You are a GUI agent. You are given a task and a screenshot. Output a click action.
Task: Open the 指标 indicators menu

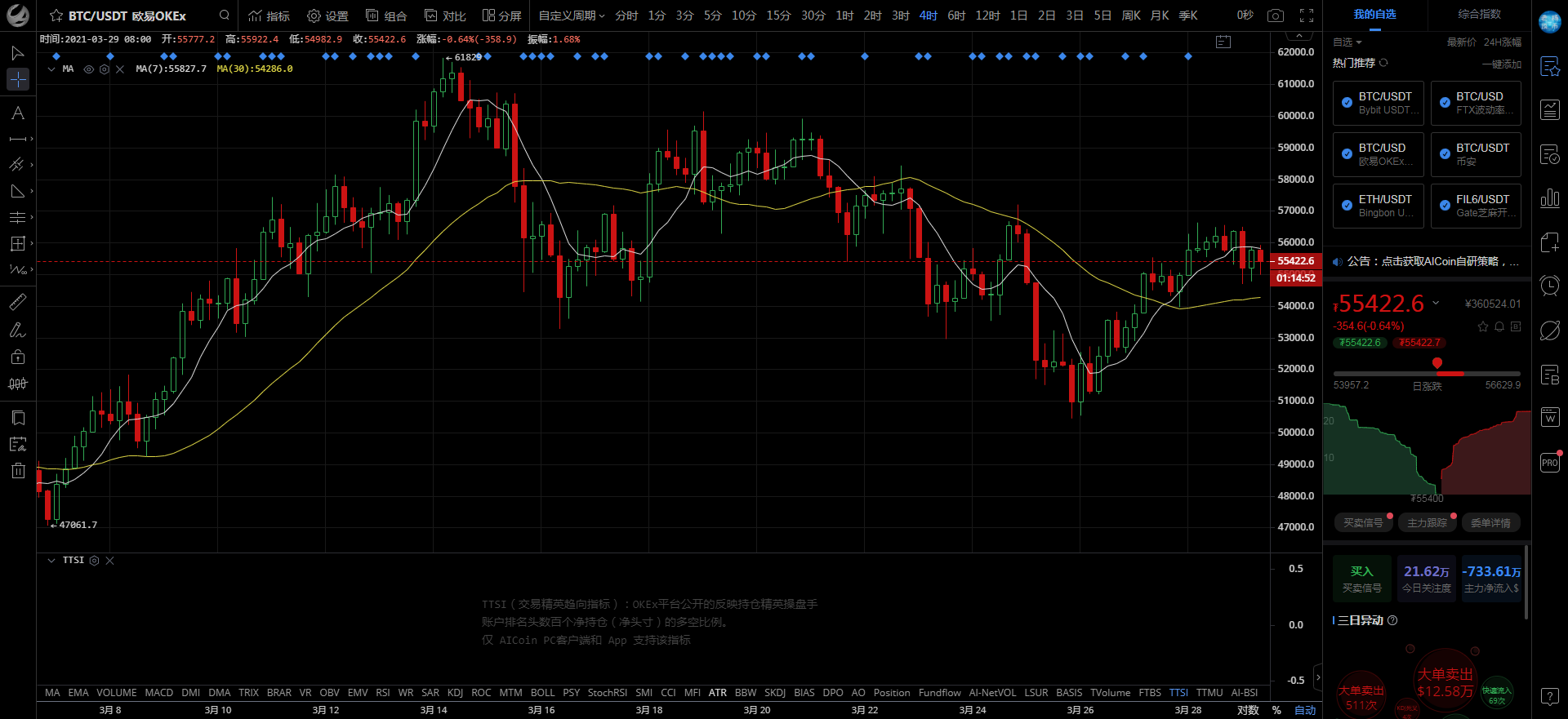pos(269,16)
